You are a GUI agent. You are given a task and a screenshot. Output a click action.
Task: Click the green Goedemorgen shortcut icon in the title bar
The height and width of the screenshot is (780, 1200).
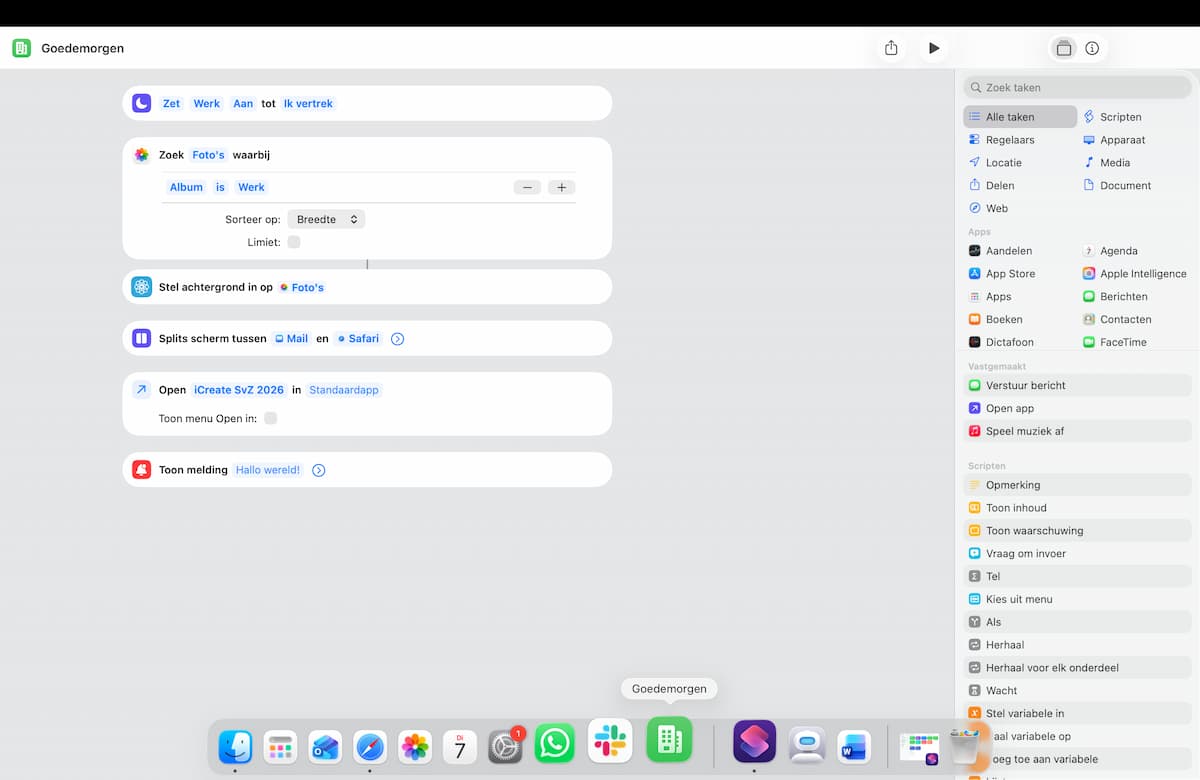click(x=21, y=48)
